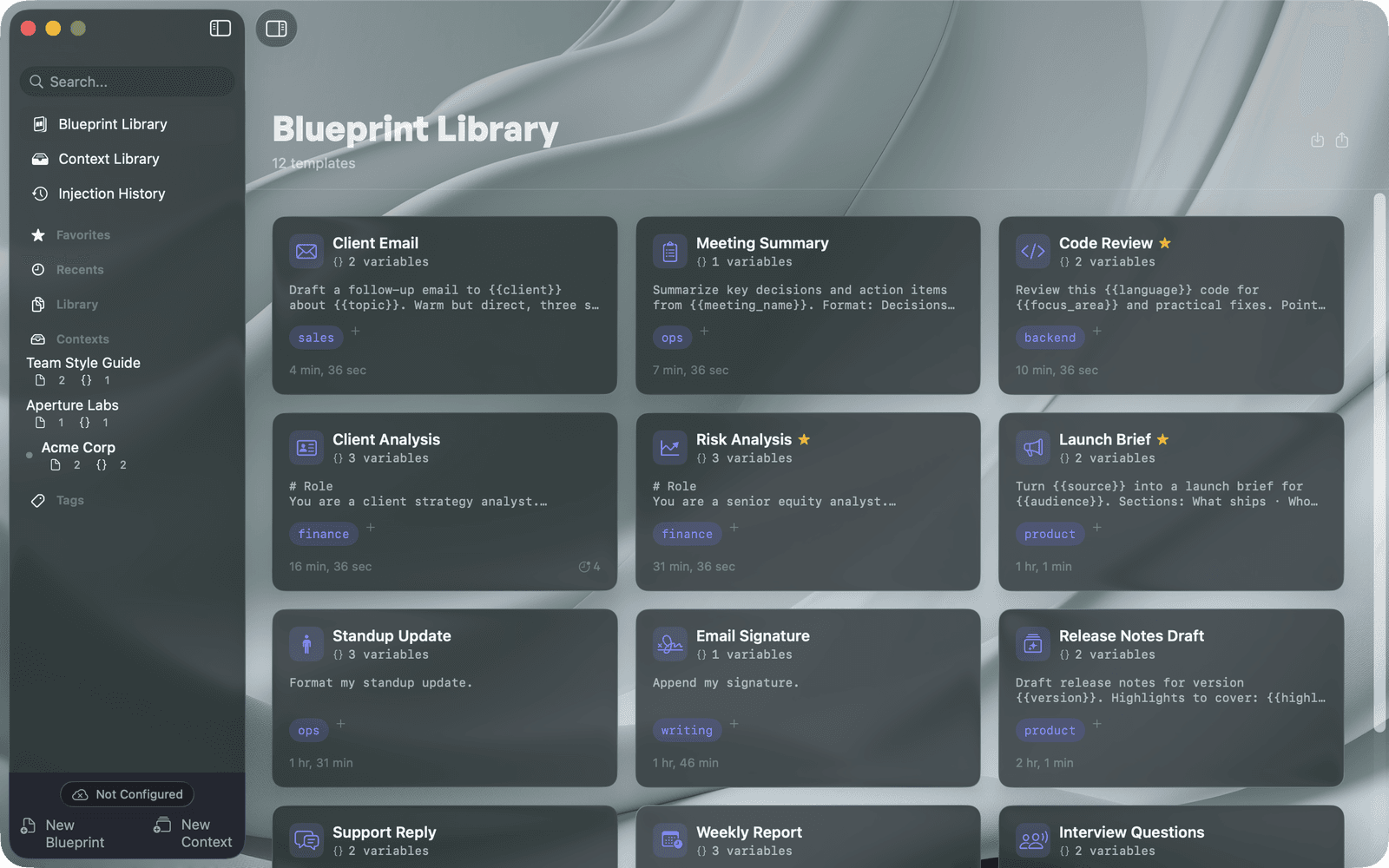
Task: Create a New Blueprint
Action: pos(64,833)
